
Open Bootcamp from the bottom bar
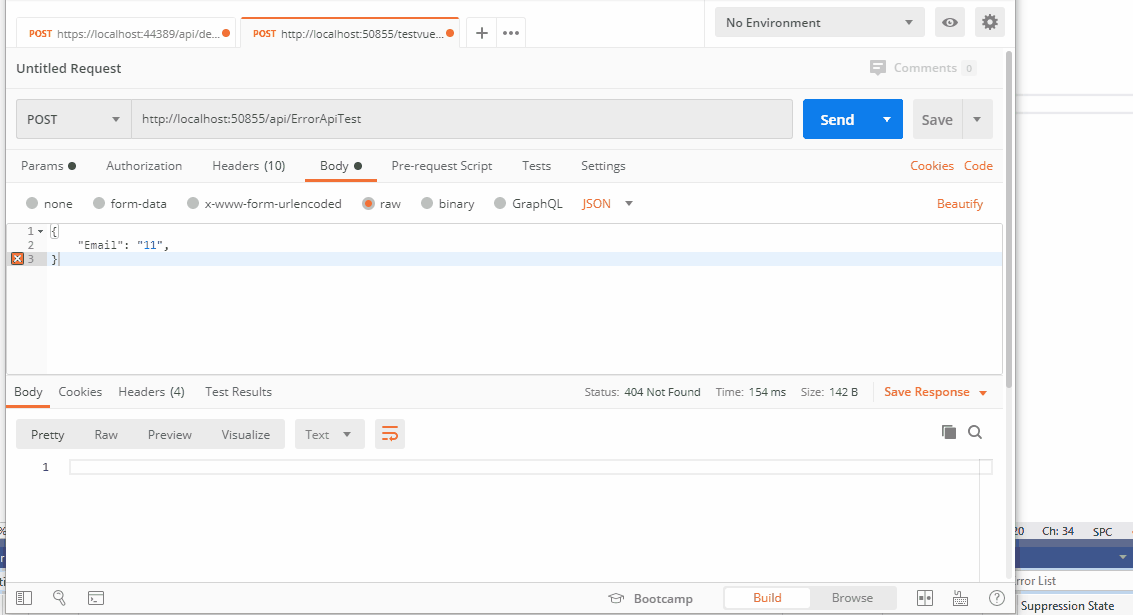650,597
